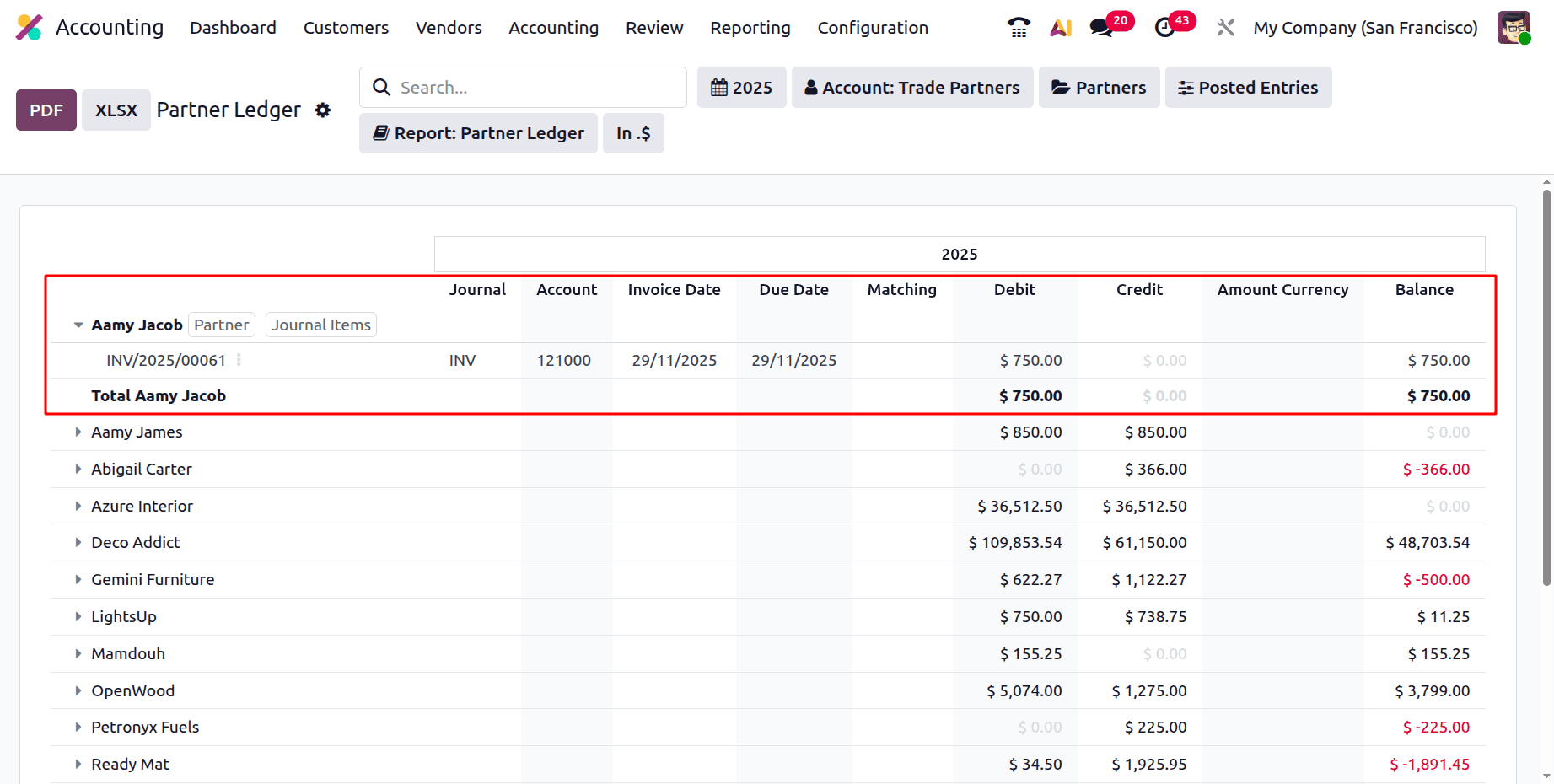Open the AI assistant icon
This screenshot has width=1554, height=784.
1061,28
